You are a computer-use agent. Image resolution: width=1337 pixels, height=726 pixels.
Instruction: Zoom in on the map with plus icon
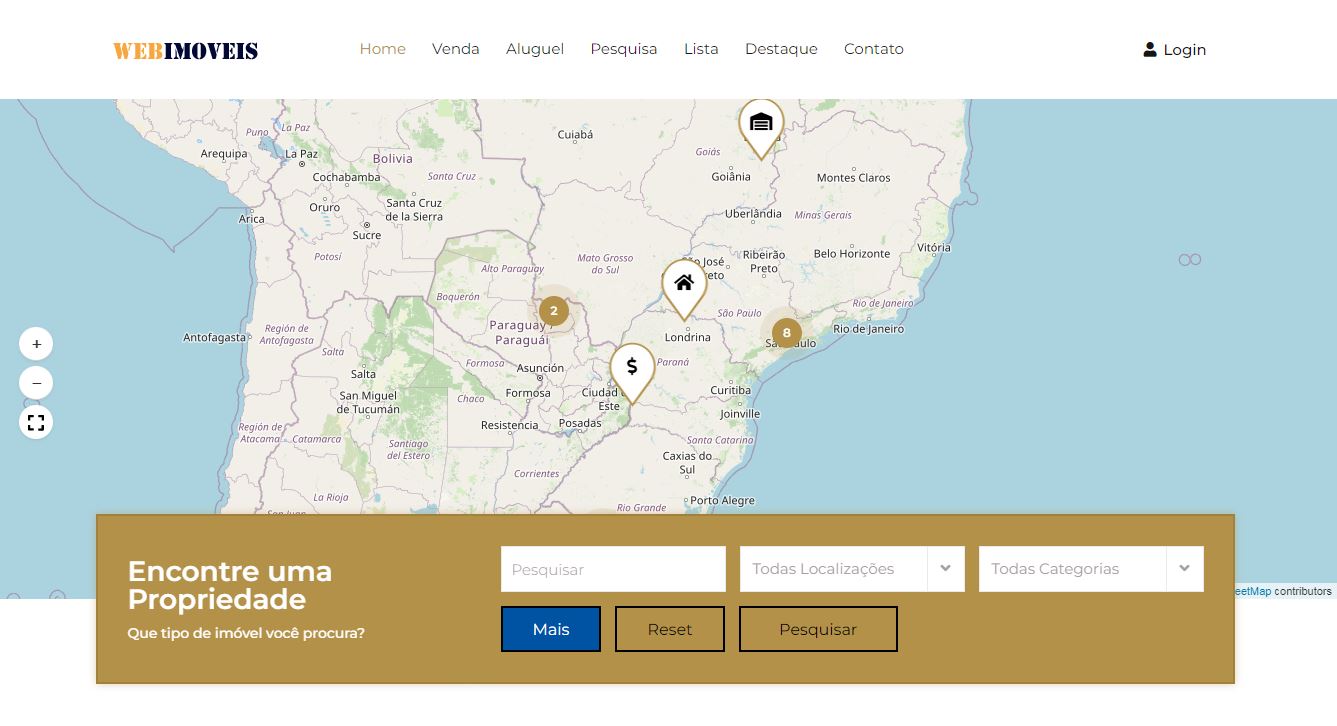pyautogui.click(x=36, y=343)
